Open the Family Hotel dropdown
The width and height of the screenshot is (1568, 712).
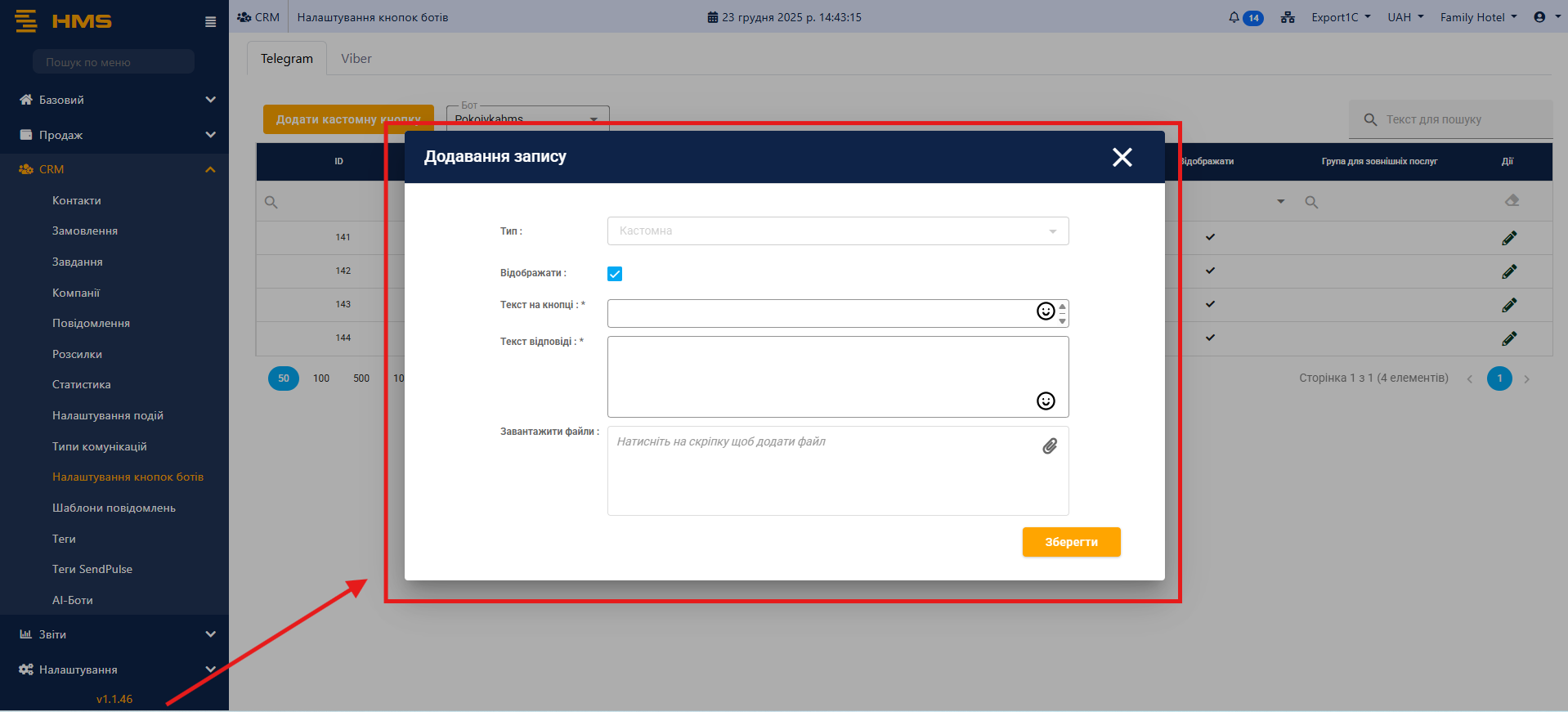click(1478, 17)
